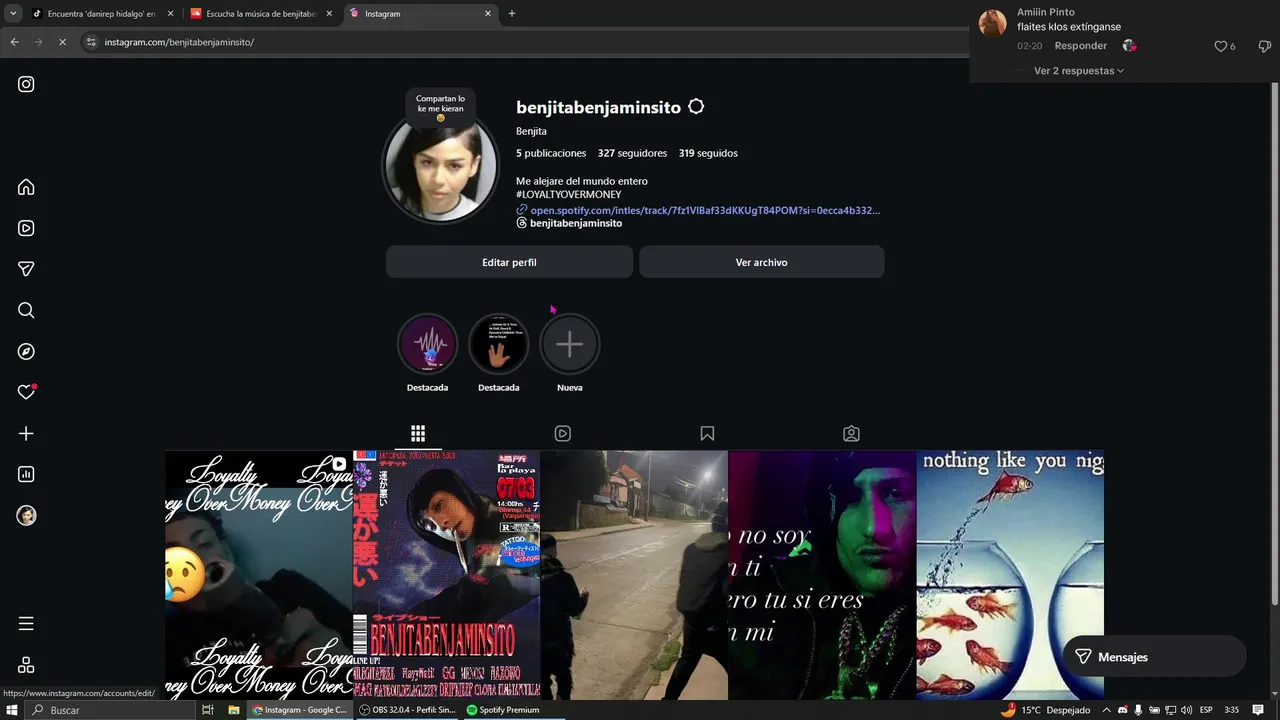Open night street photo post
This screenshot has width=1280, height=720.
(634, 575)
